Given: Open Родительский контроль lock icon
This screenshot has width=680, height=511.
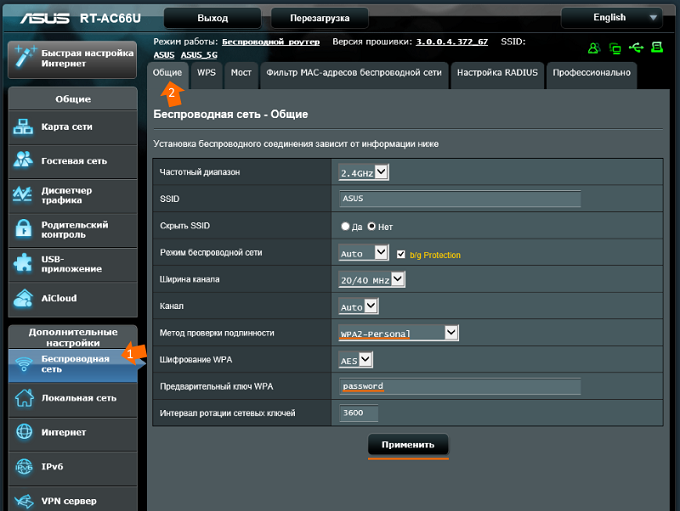Looking at the screenshot, I should (x=24, y=229).
